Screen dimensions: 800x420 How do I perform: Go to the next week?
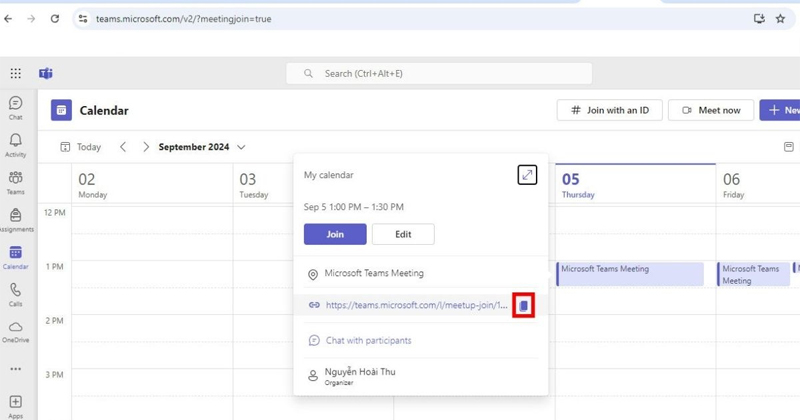pos(146,147)
